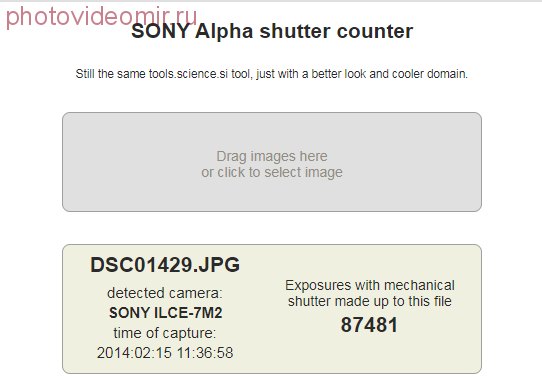Click the 'shutter made up to this file' line
Screen dimensions: 542x380
[370, 301]
